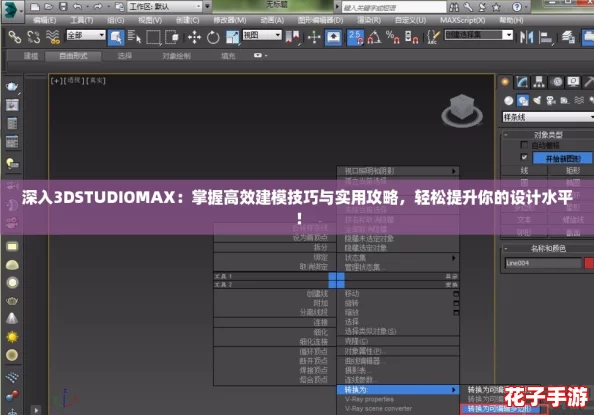The height and width of the screenshot is (415, 594).
Task: Undo the last action with the Undo arrow
Action: [77, 6]
